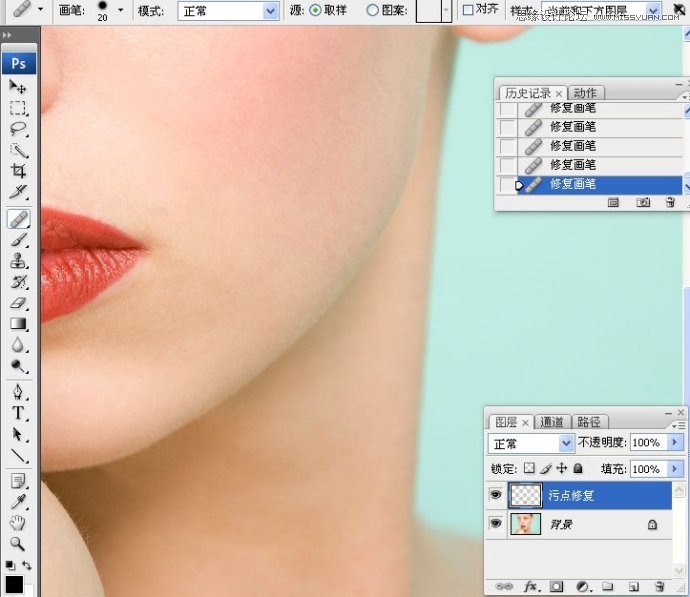Create new document from current history state
The width and height of the screenshot is (690, 597).
point(613,202)
